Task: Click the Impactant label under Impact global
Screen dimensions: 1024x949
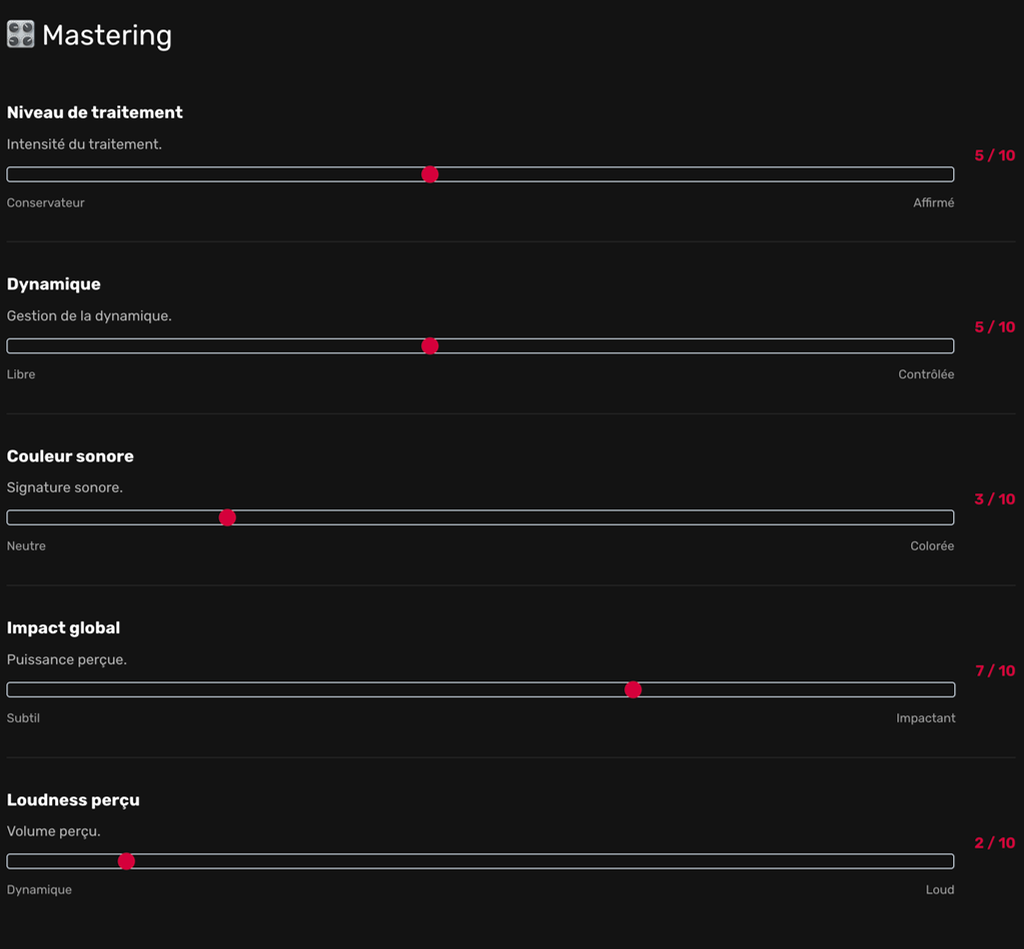Action: pos(927,718)
